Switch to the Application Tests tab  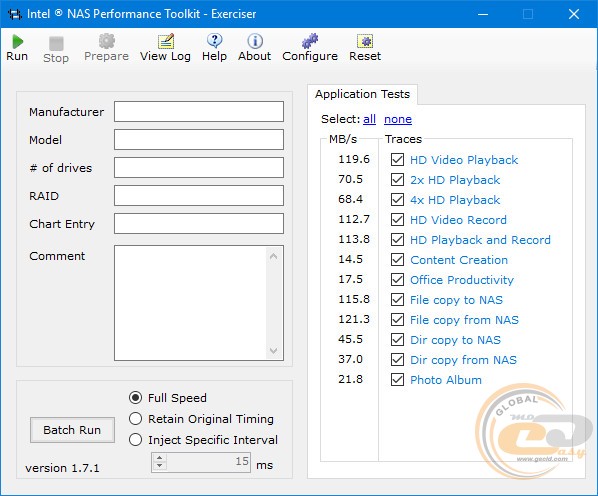[x=362, y=94]
